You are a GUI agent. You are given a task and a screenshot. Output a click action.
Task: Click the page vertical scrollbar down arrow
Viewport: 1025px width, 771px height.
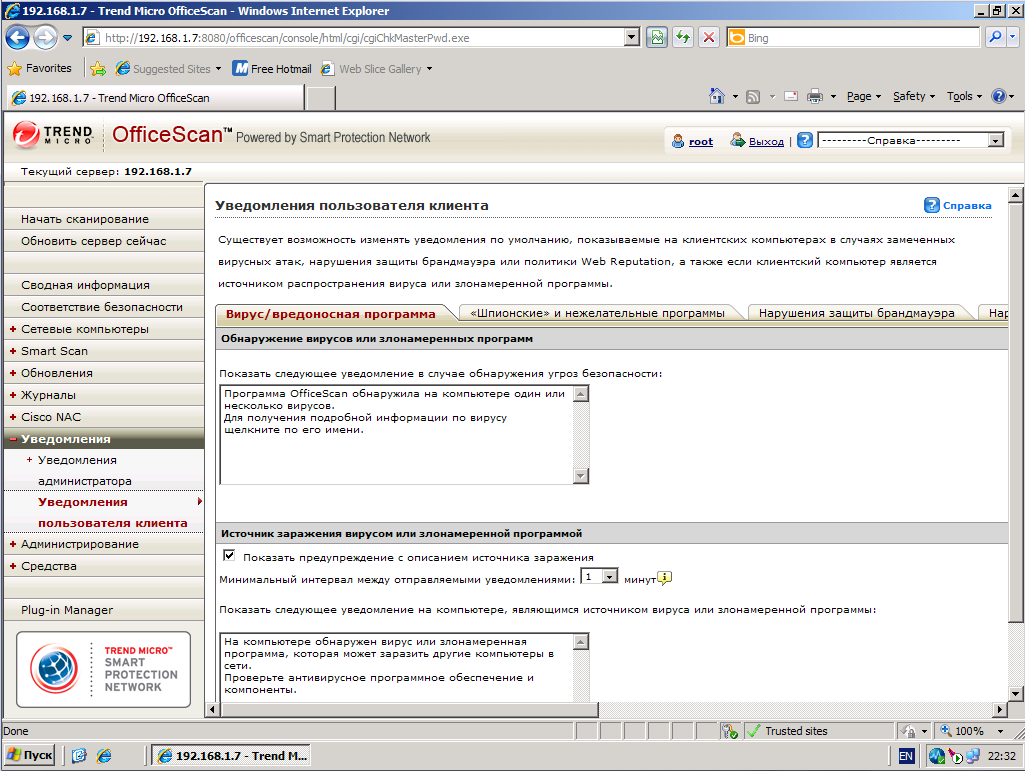[1015, 694]
